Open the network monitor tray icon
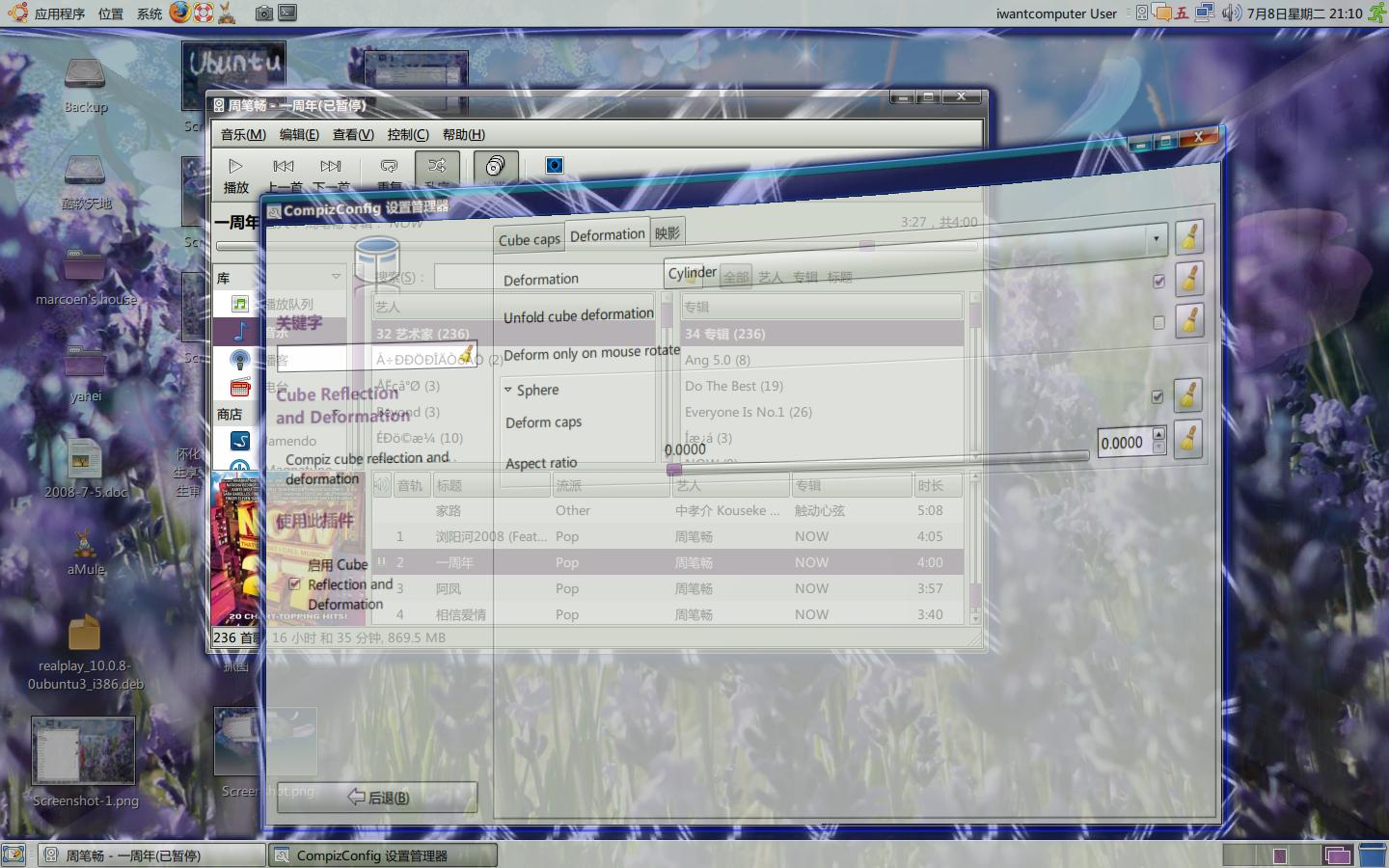Viewport: 1389px width, 868px height. point(1205,14)
